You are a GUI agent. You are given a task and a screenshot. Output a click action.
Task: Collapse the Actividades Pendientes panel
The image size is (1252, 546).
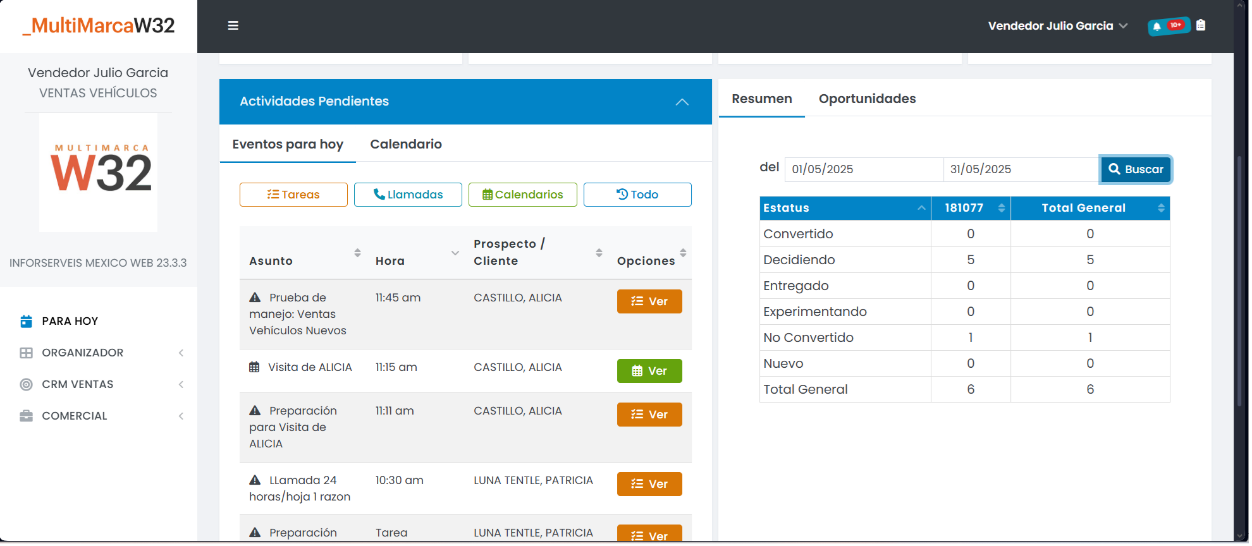[x=682, y=102]
